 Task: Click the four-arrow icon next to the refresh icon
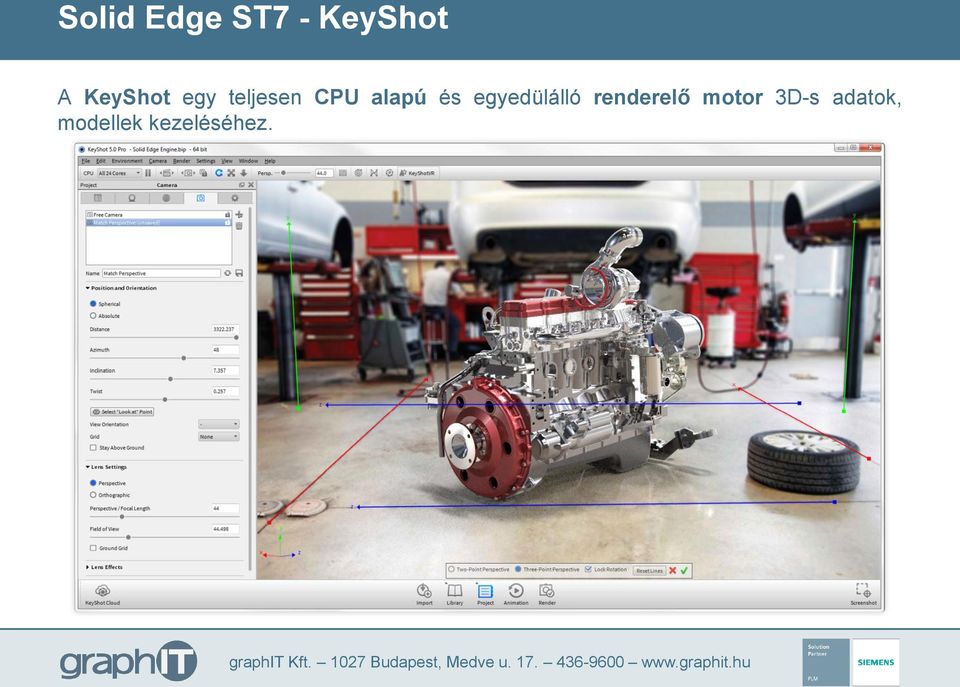point(231,173)
